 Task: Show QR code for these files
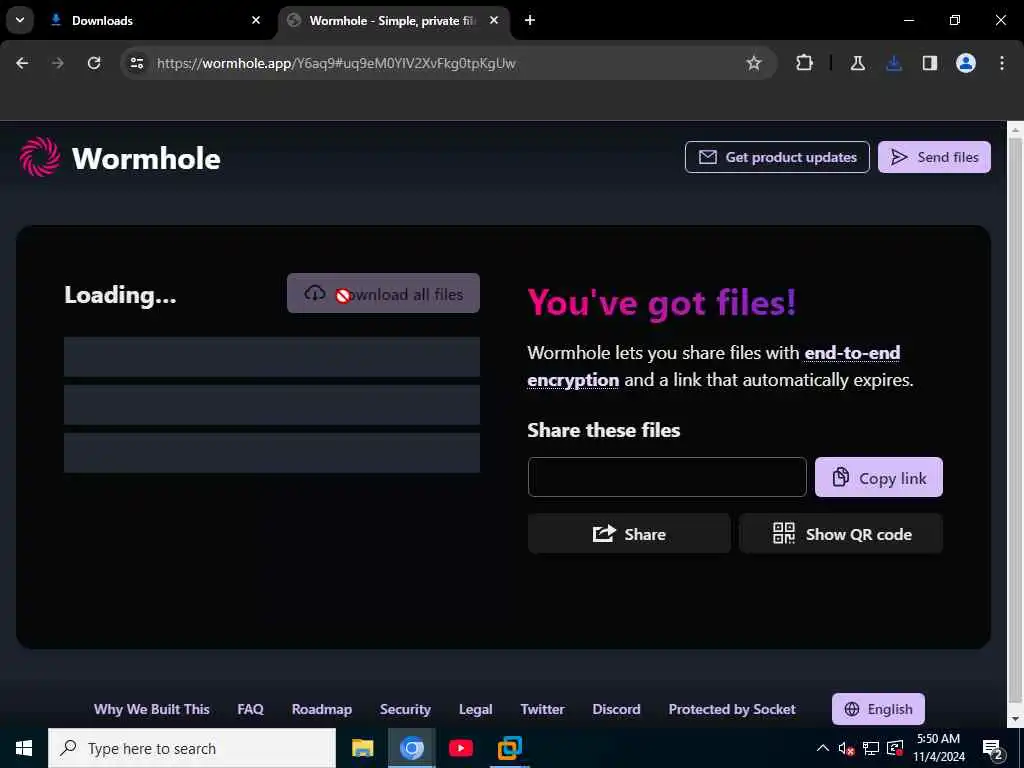pyautogui.click(x=841, y=534)
